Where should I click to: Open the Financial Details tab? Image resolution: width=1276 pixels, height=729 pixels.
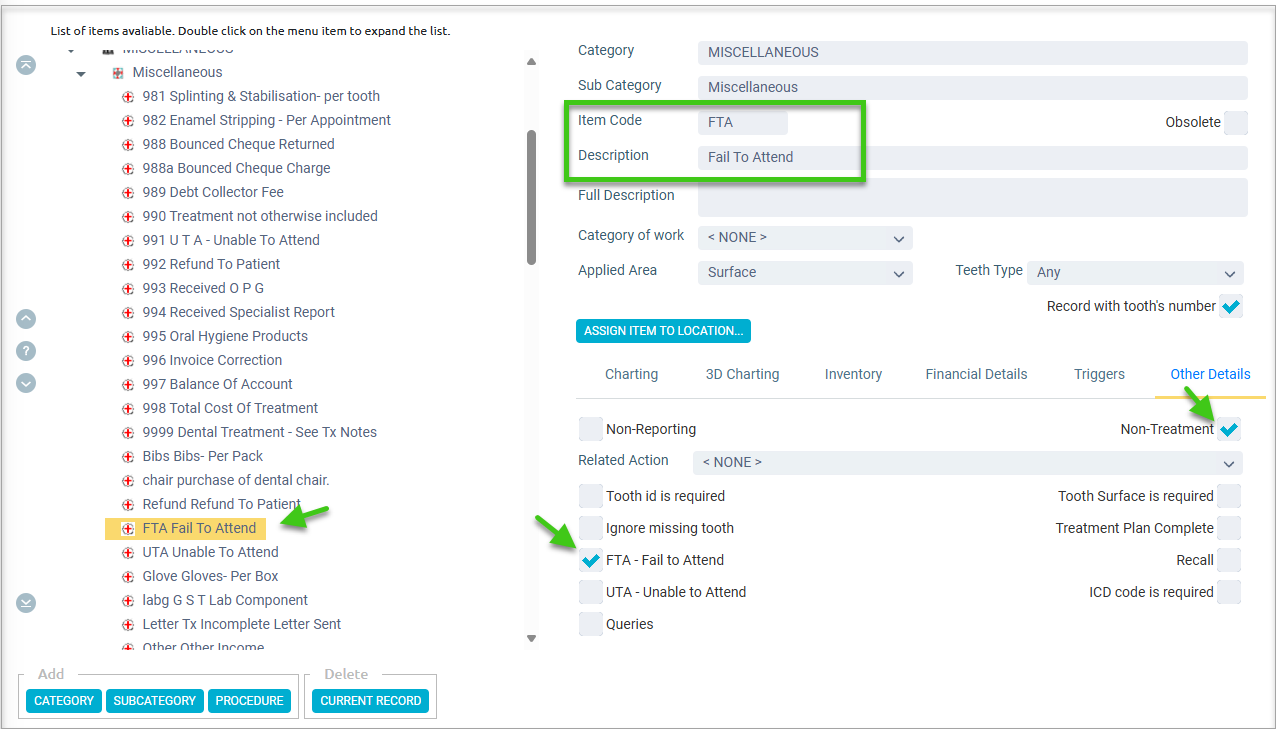coord(976,374)
